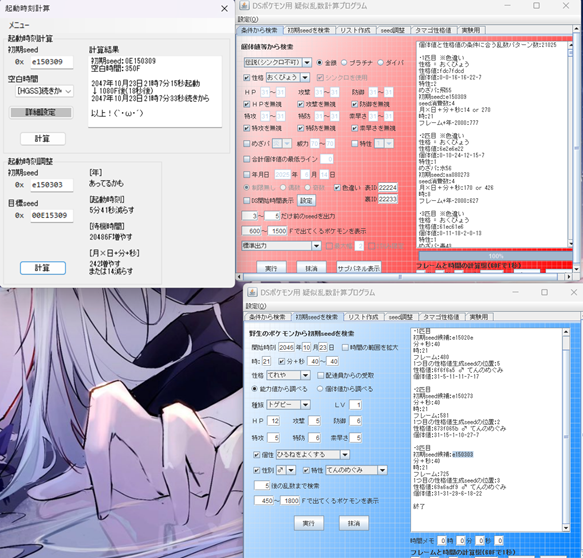Toggle the 分+秒 checkbox
The height and width of the screenshot is (558, 583).
281,361
